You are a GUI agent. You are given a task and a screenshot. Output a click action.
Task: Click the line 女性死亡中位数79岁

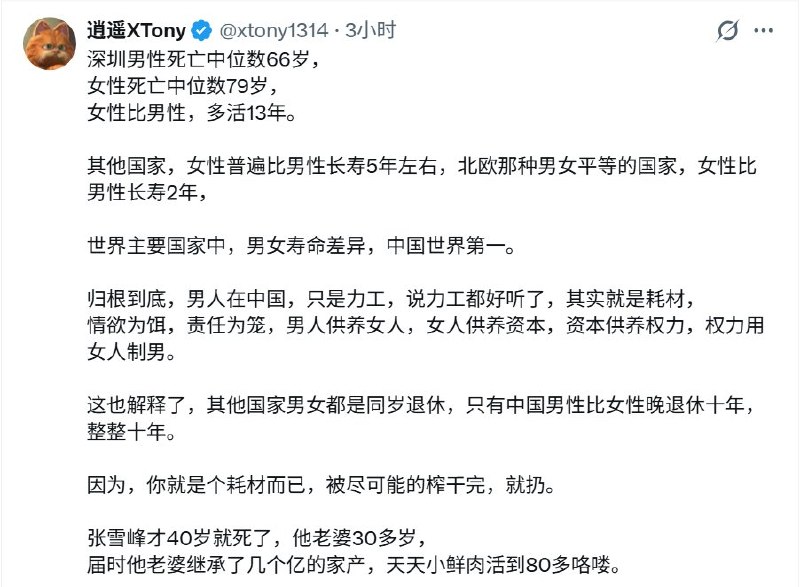pos(178,86)
